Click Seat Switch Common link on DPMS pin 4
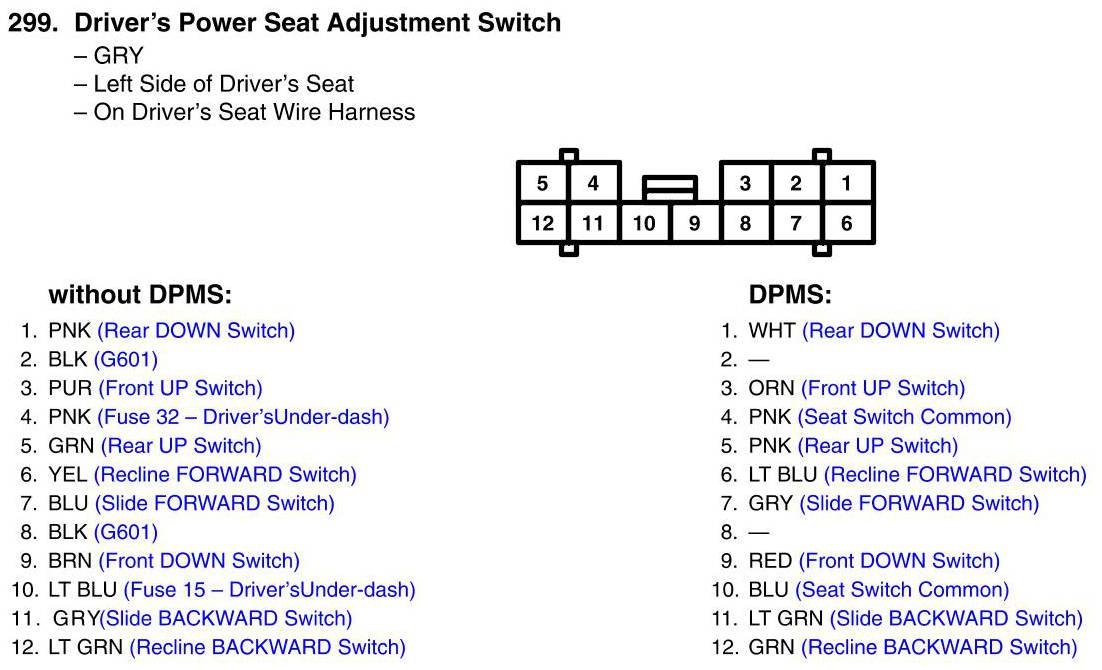Viewport: 1102px width, 670px height. coord(904,417)
